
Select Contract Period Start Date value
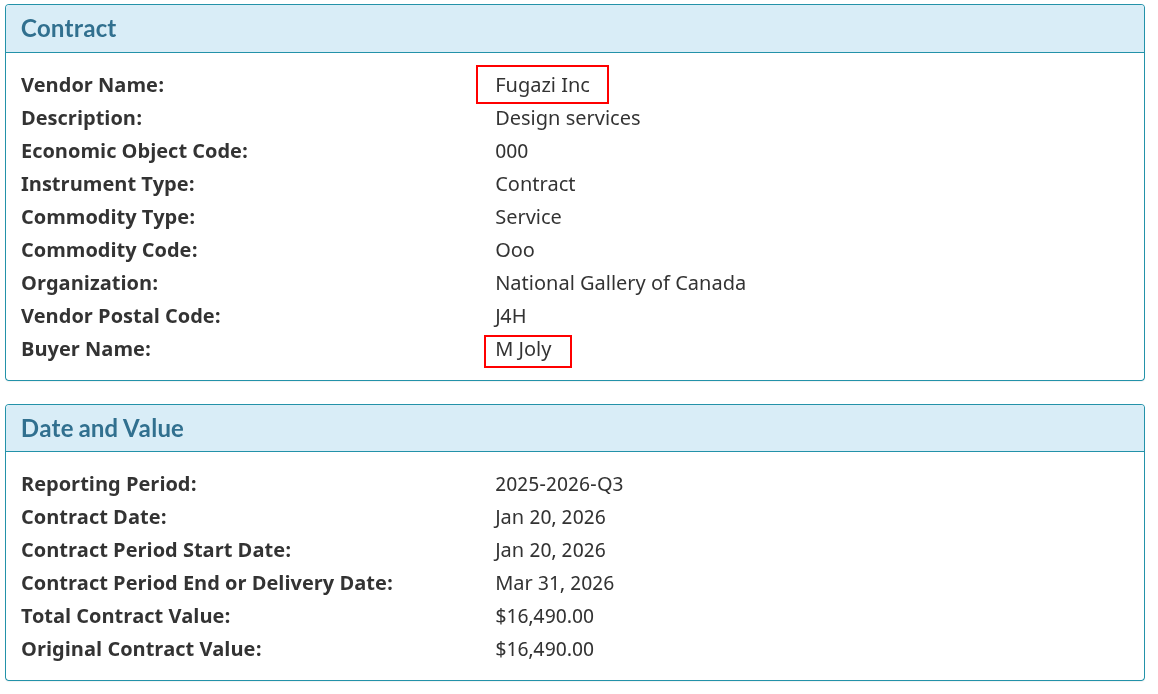pos(550,552)
